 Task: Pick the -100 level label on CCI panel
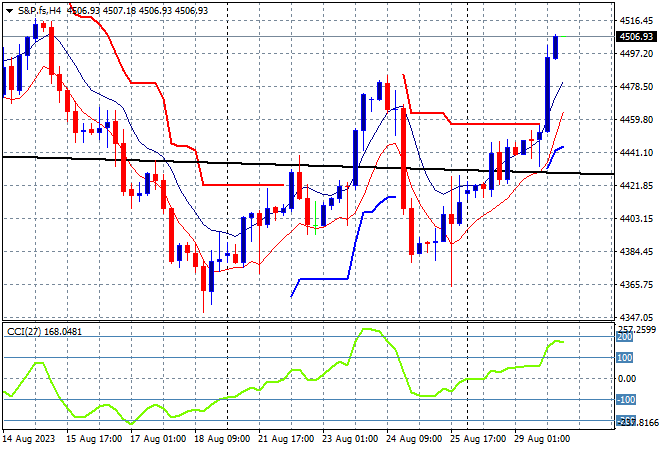[x=625, y=399]
